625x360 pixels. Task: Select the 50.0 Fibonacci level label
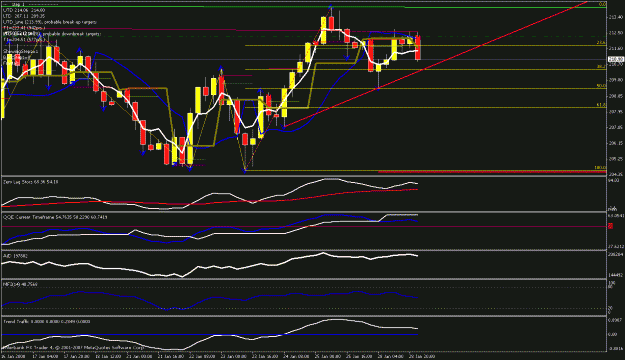pyautogui.click(x=601, y=86)
